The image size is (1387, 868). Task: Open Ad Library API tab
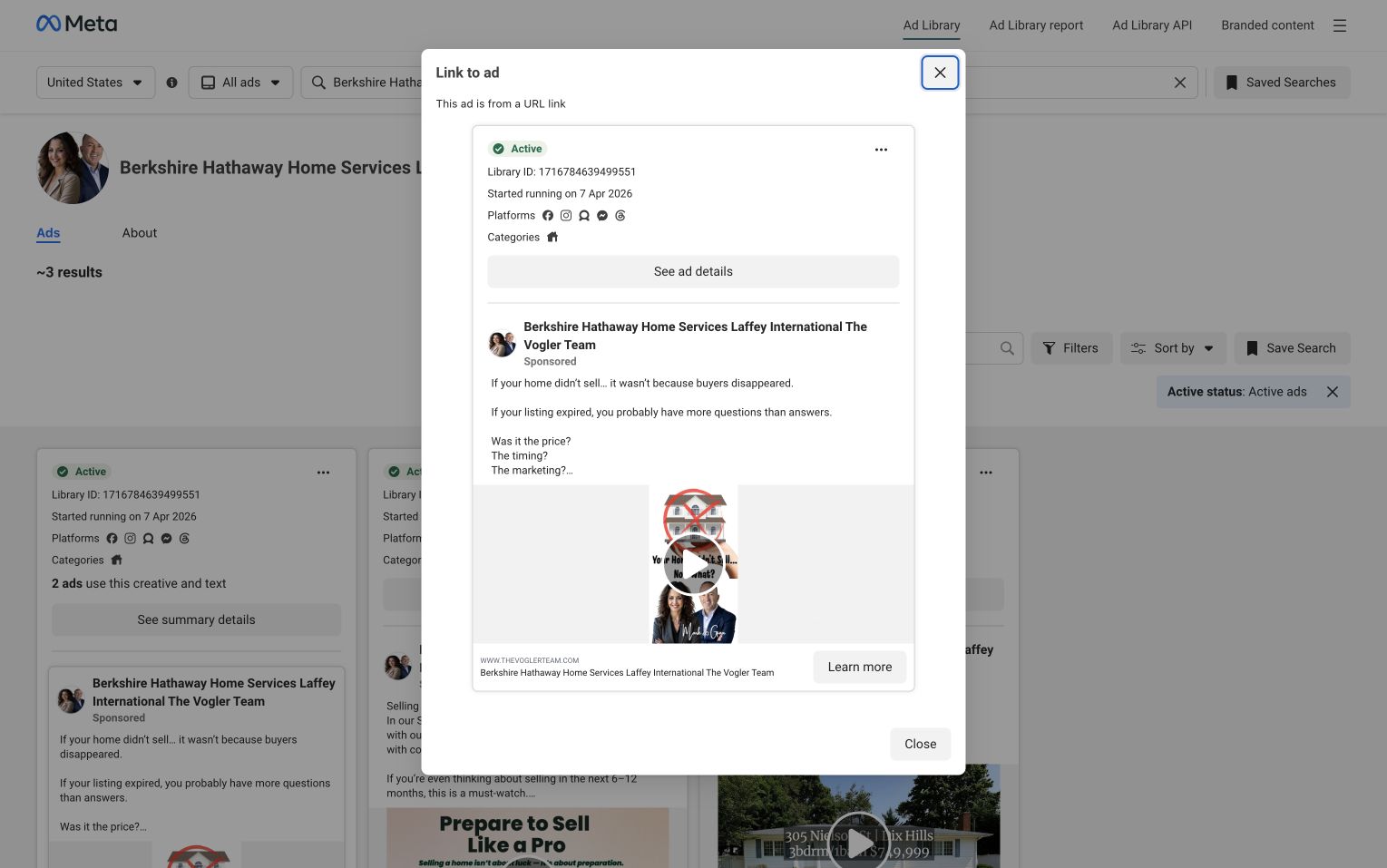(x=1152, y=25)
